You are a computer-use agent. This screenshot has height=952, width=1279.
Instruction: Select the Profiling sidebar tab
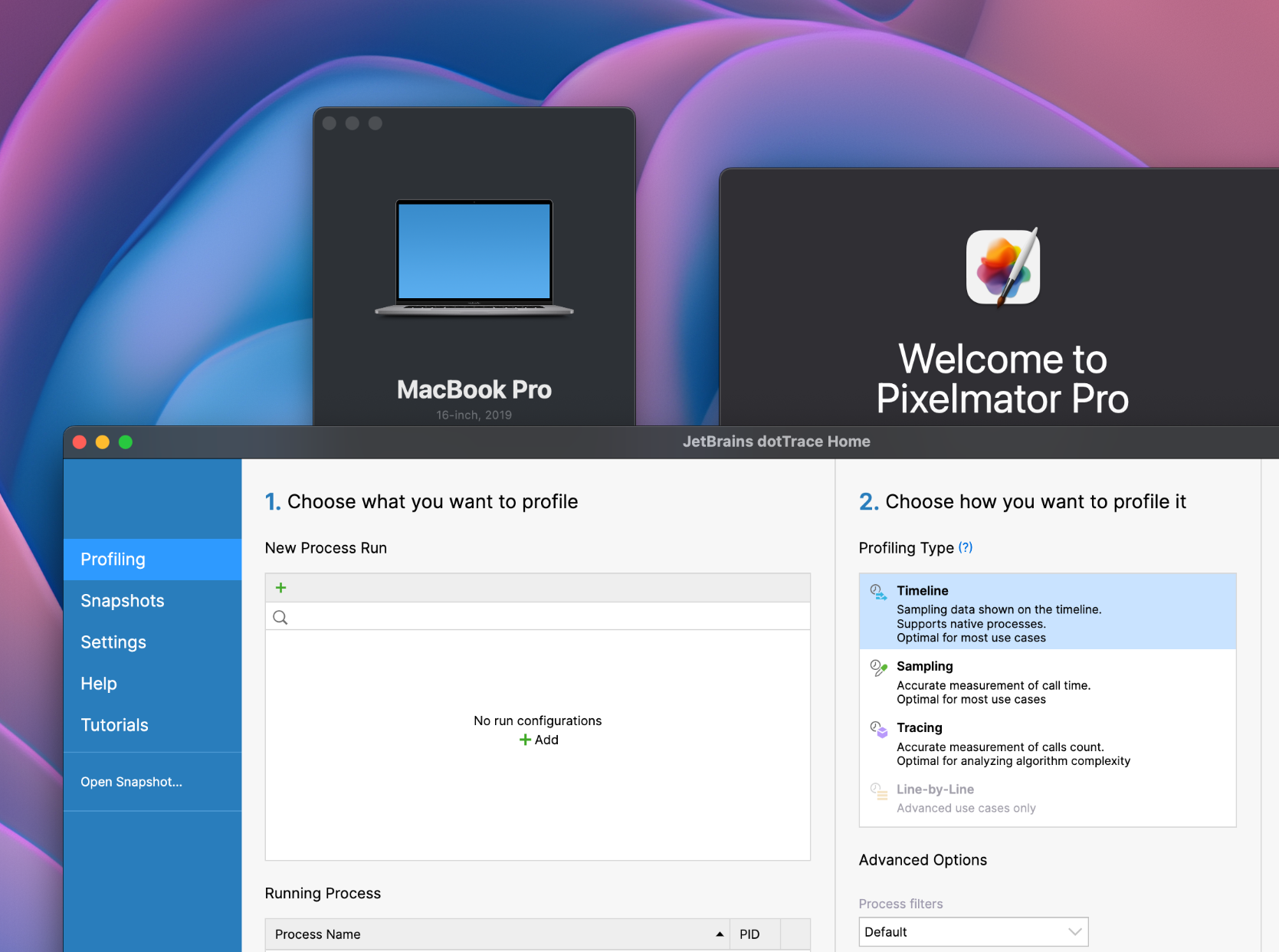[x=152, y=560]
